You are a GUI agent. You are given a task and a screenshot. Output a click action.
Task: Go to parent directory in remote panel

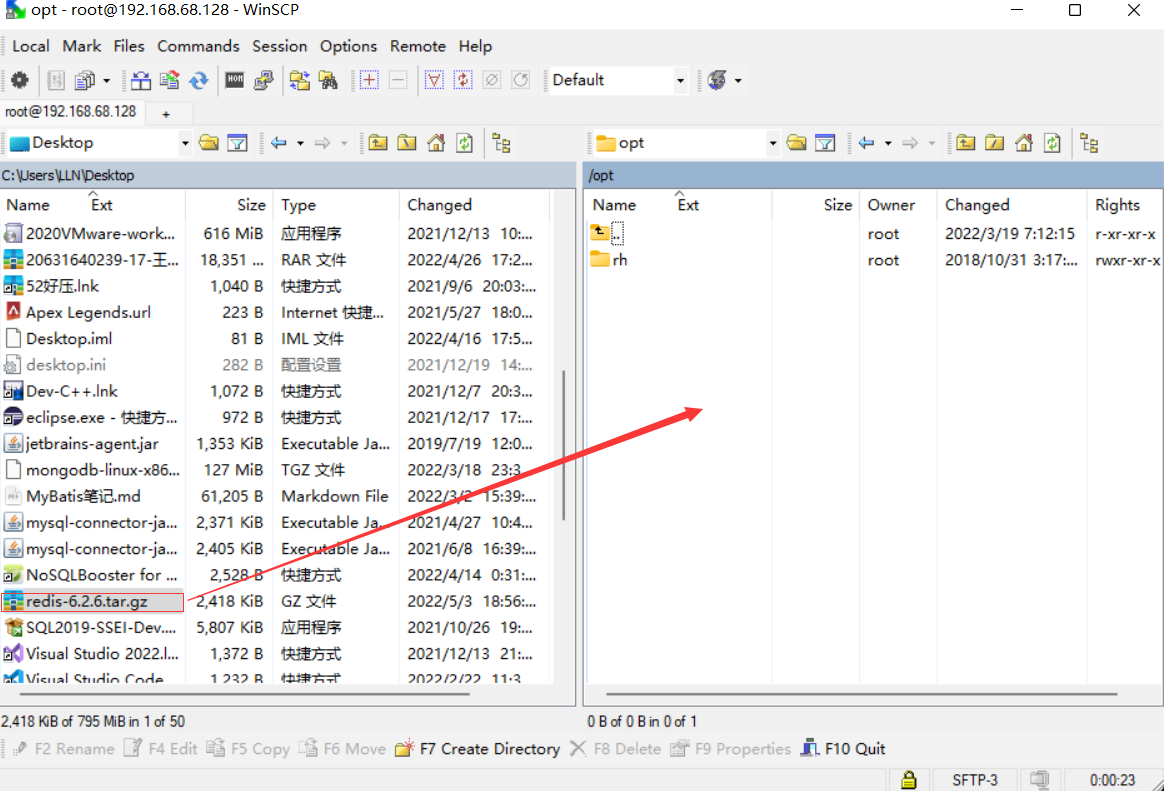tap(965, 142)
